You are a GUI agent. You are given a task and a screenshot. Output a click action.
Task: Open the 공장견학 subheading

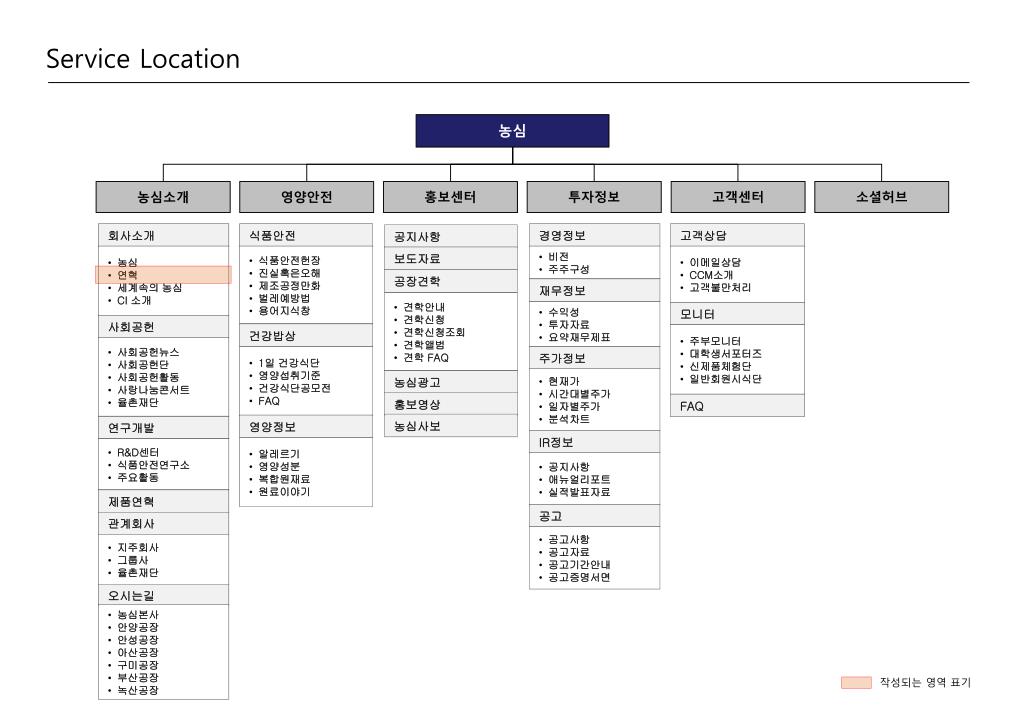[x=451, y=281]
